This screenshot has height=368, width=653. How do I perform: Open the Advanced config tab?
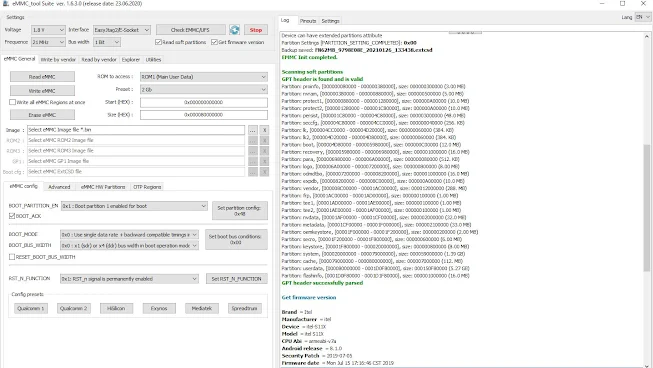click(x=59, y=187)
